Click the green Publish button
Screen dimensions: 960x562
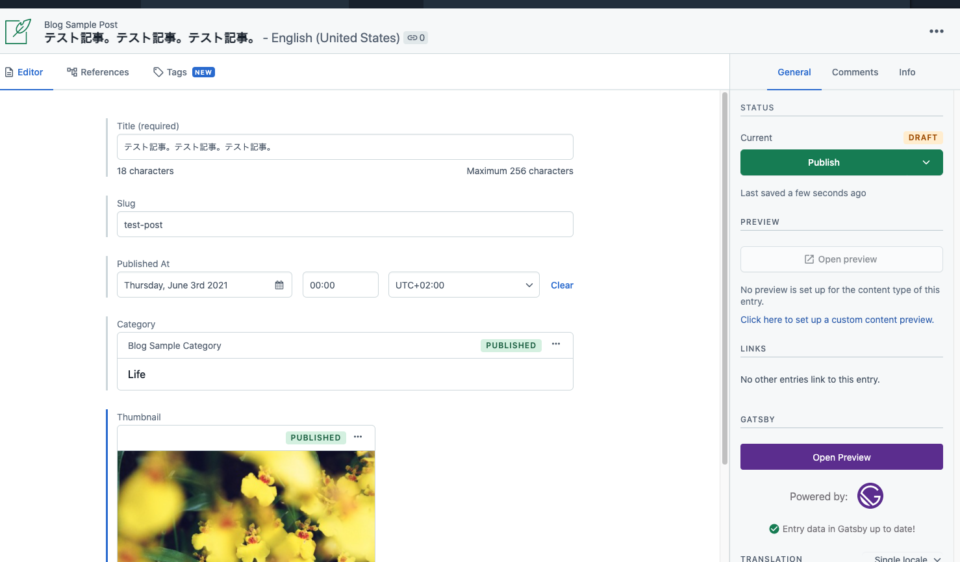pyautogui.click(x=823, y=163)
